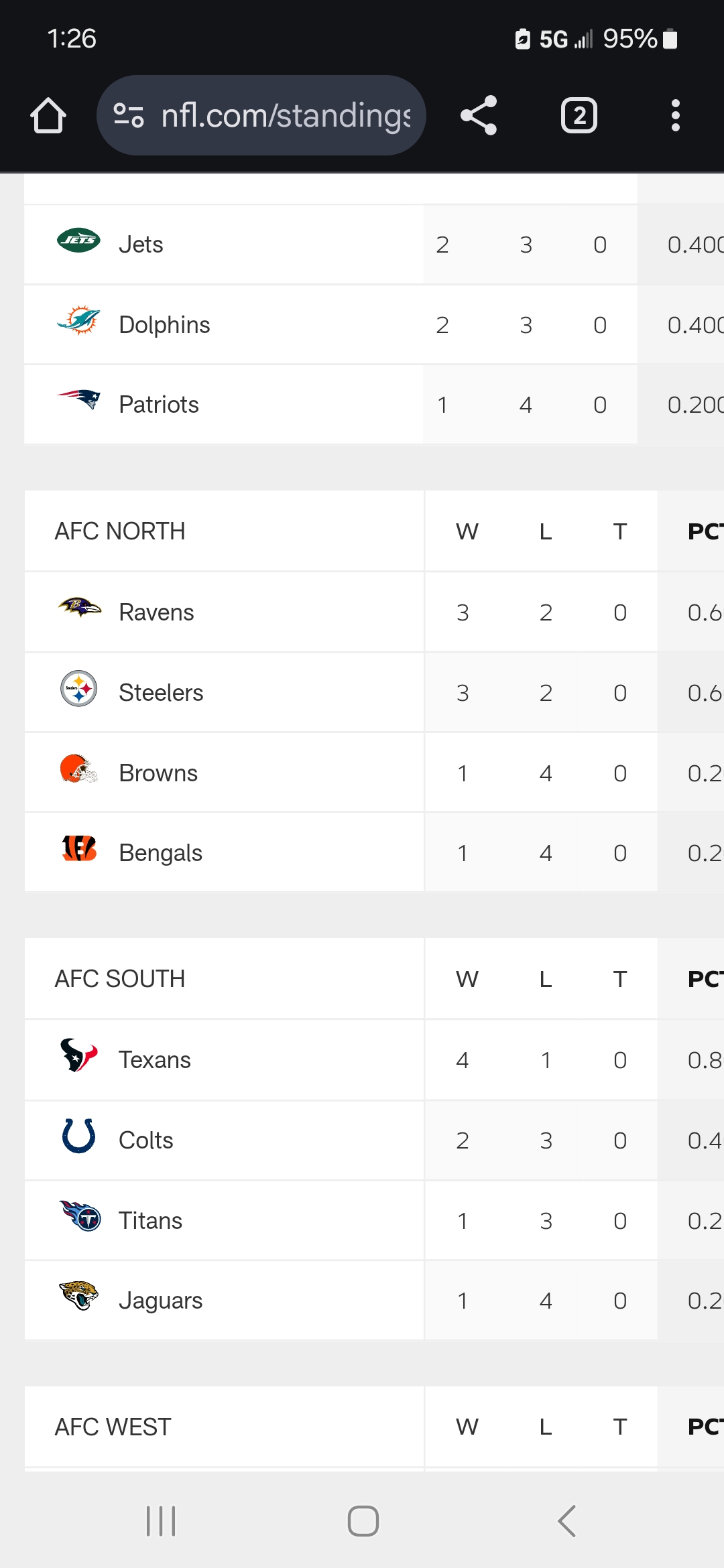Screen dimensions: 724x1568
Task: Tap the Colts horseshoe logo
Action: click(79, 1136)
